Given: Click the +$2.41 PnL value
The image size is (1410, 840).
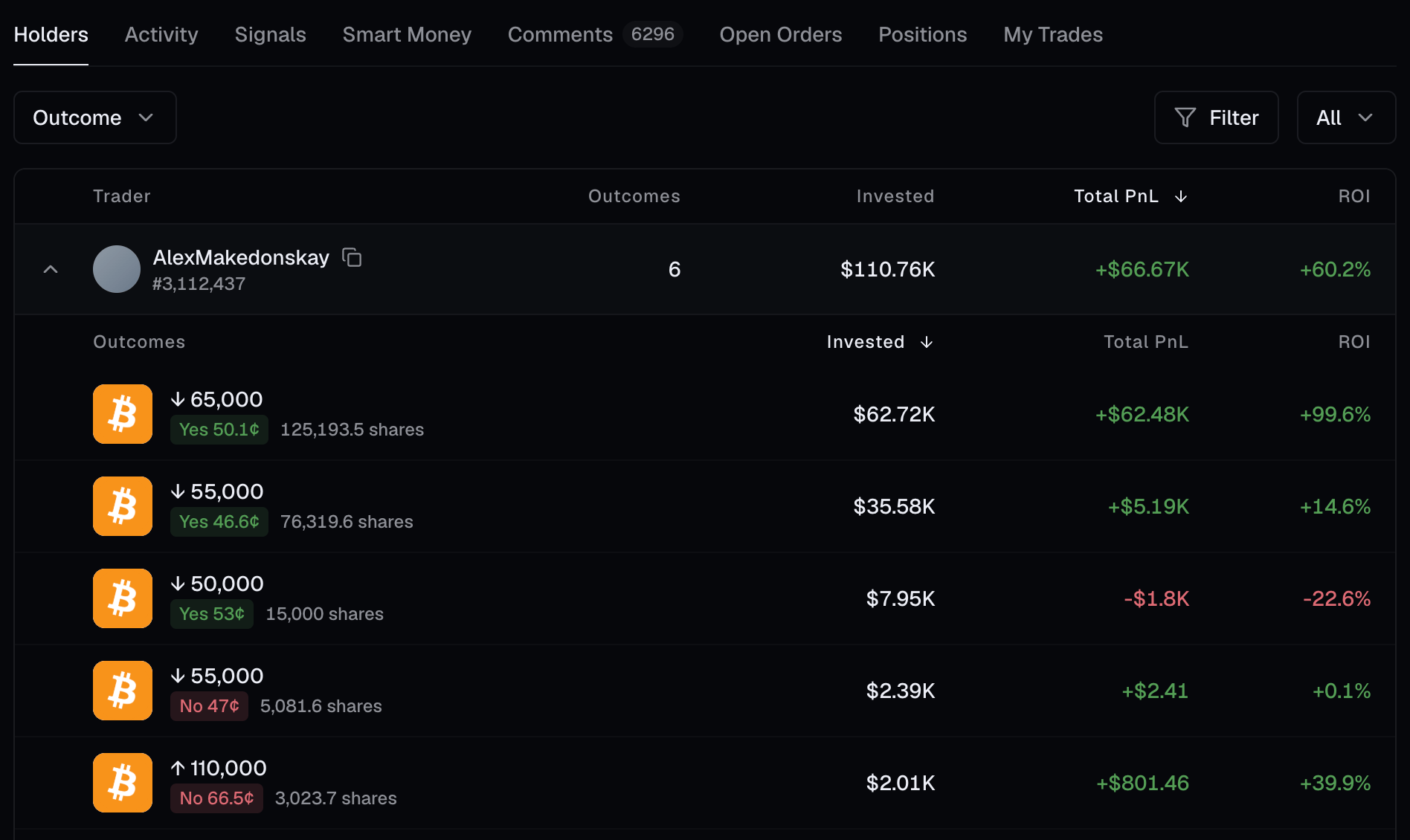Looking at the screenshot, I should [x=1155, y=691].
